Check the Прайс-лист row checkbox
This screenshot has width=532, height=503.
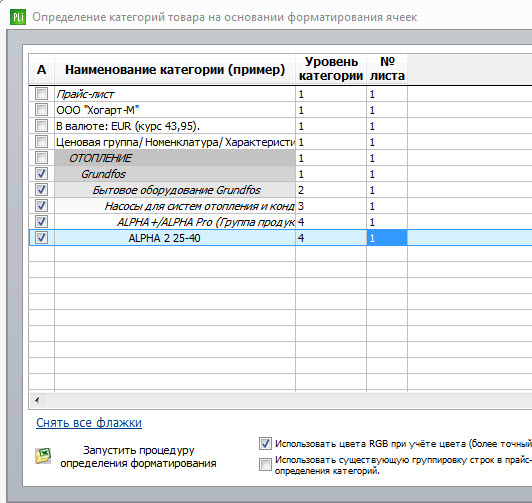tap(41, 94)
